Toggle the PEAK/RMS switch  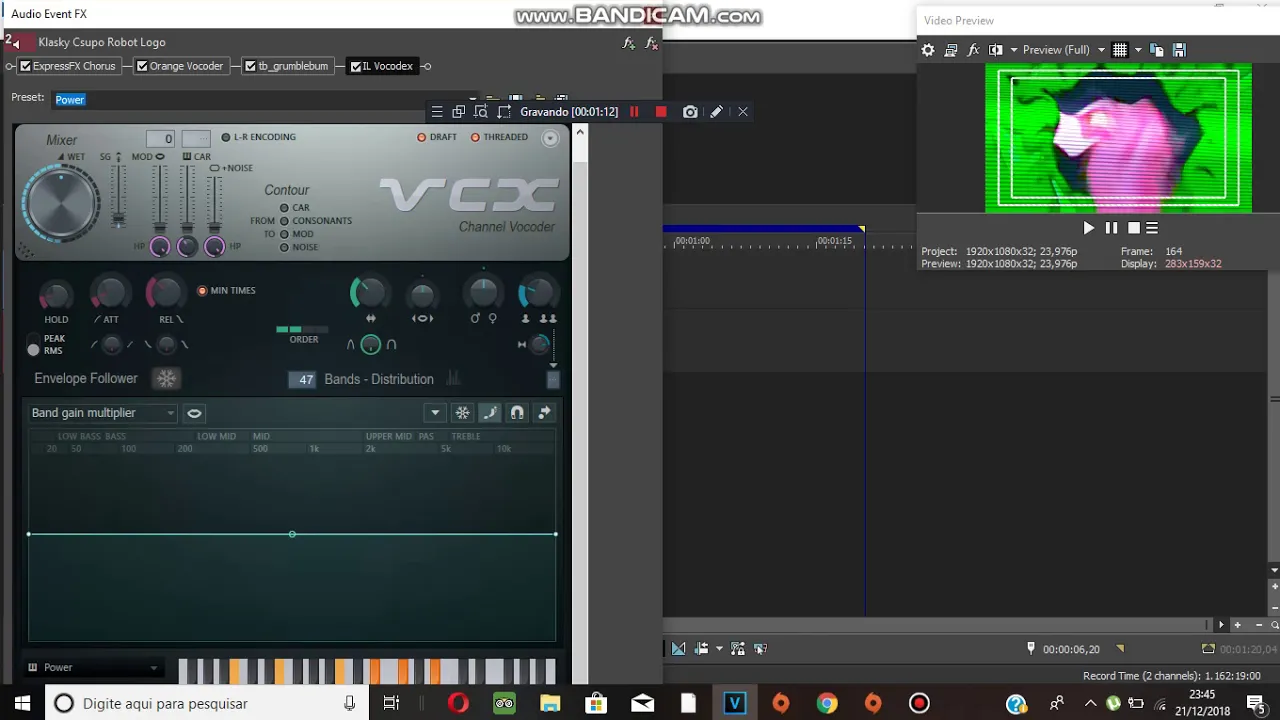(x=34, y=346)
